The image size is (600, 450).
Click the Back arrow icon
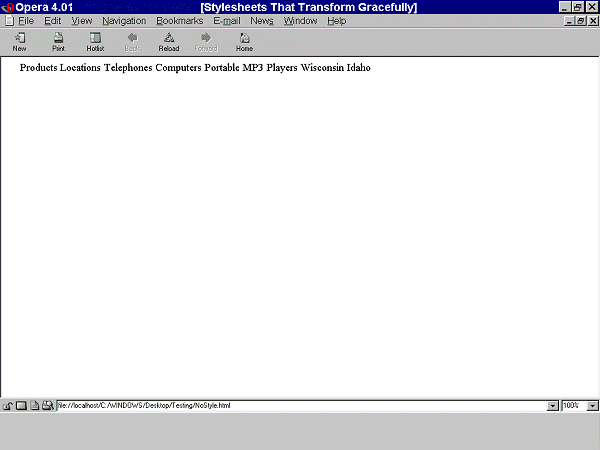click(132, 38)
